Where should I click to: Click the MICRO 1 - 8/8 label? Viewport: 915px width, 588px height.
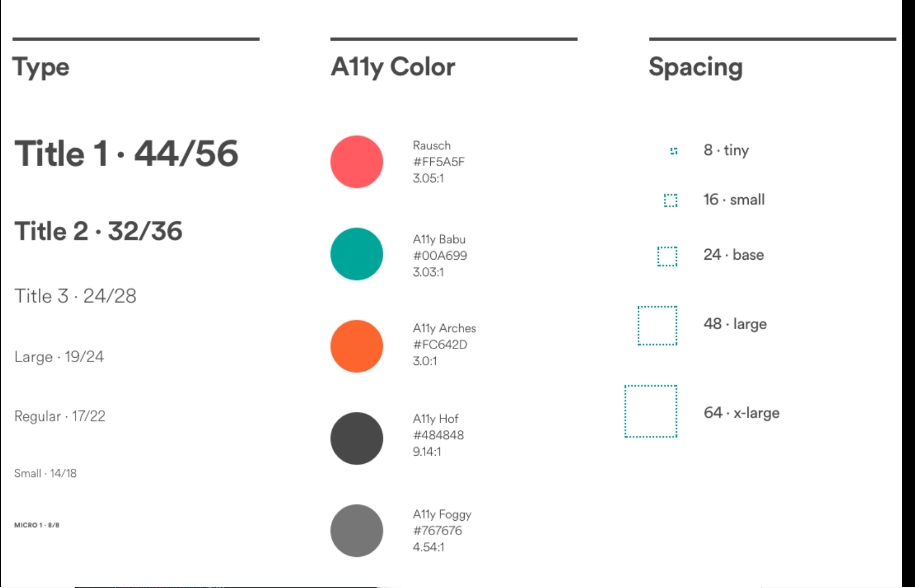[x=37, y=525]
